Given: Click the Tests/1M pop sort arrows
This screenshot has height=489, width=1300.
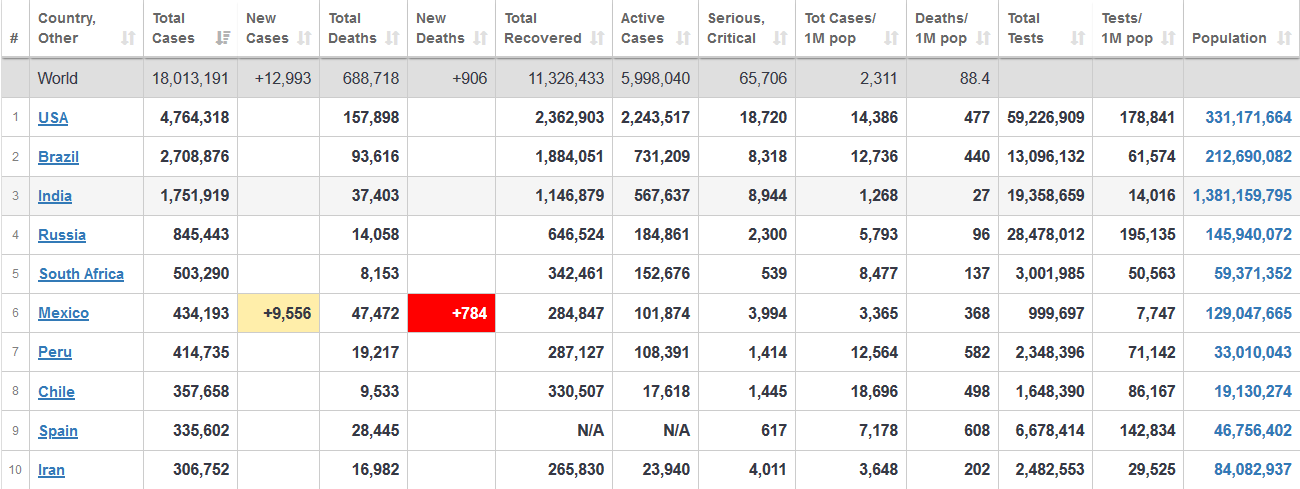Looking at the screenshot, I should point(1169,38).
